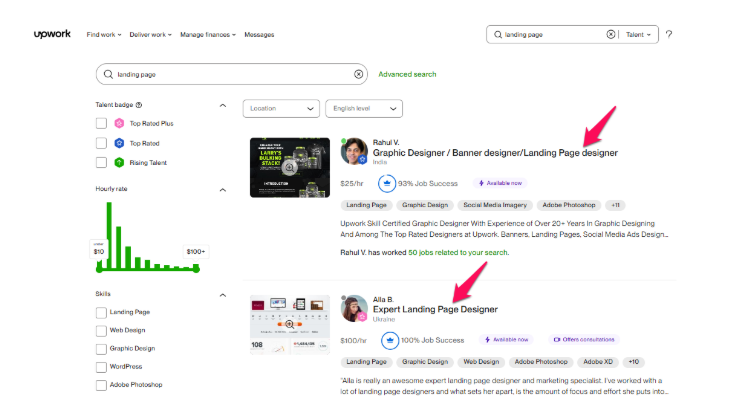Click the $25/hr rate text
The width and height of the screenshot is (747, 415).
pyautogui.click(x=352, y=183)
